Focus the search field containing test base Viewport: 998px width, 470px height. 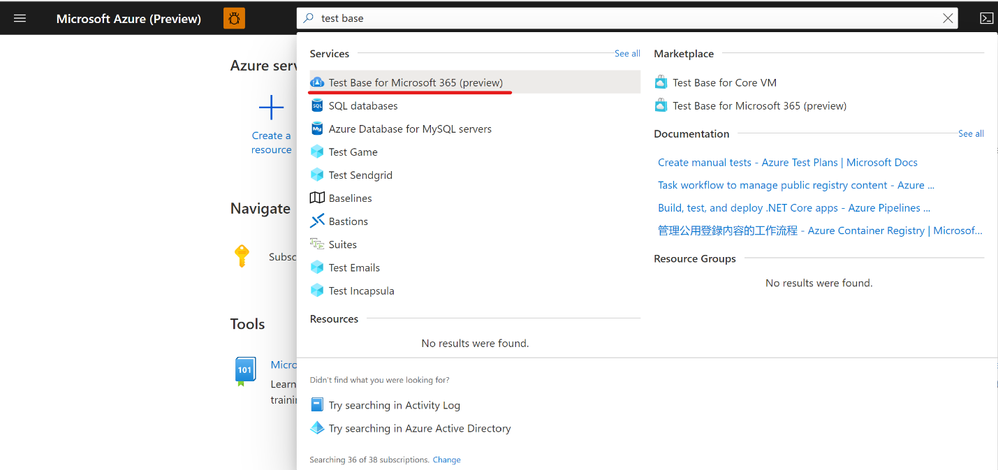(628, 18)
